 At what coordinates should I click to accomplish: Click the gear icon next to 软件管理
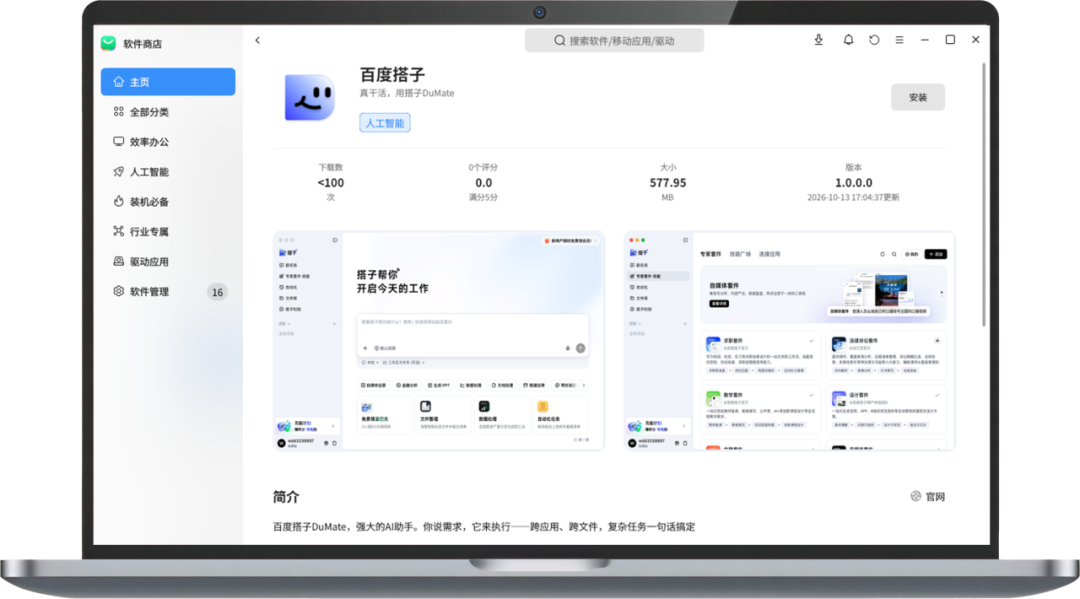(x=118, y=291)
